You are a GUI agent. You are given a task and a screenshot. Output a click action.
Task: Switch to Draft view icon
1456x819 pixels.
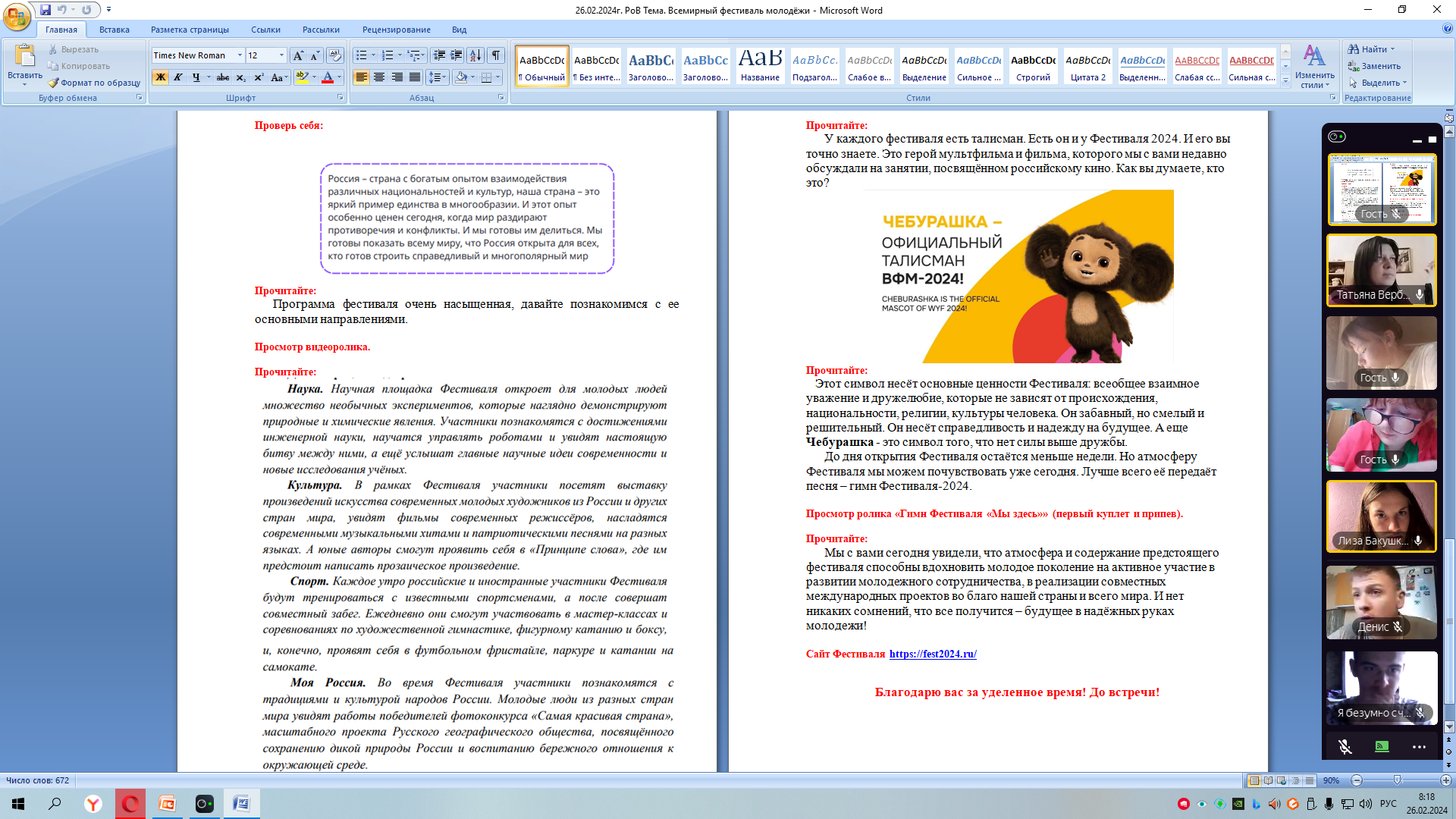(1309, 780)
